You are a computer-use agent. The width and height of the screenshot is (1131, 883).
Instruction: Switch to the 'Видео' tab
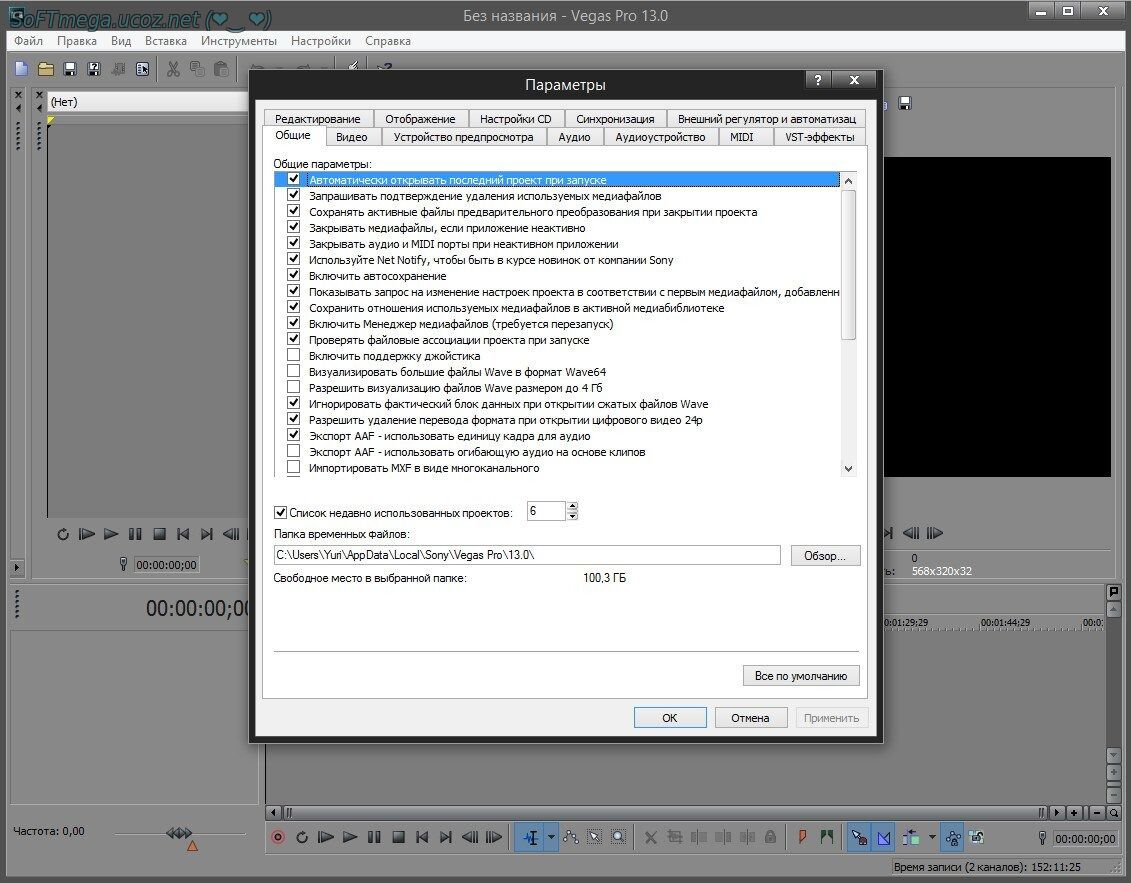click(x=351, y=137)
